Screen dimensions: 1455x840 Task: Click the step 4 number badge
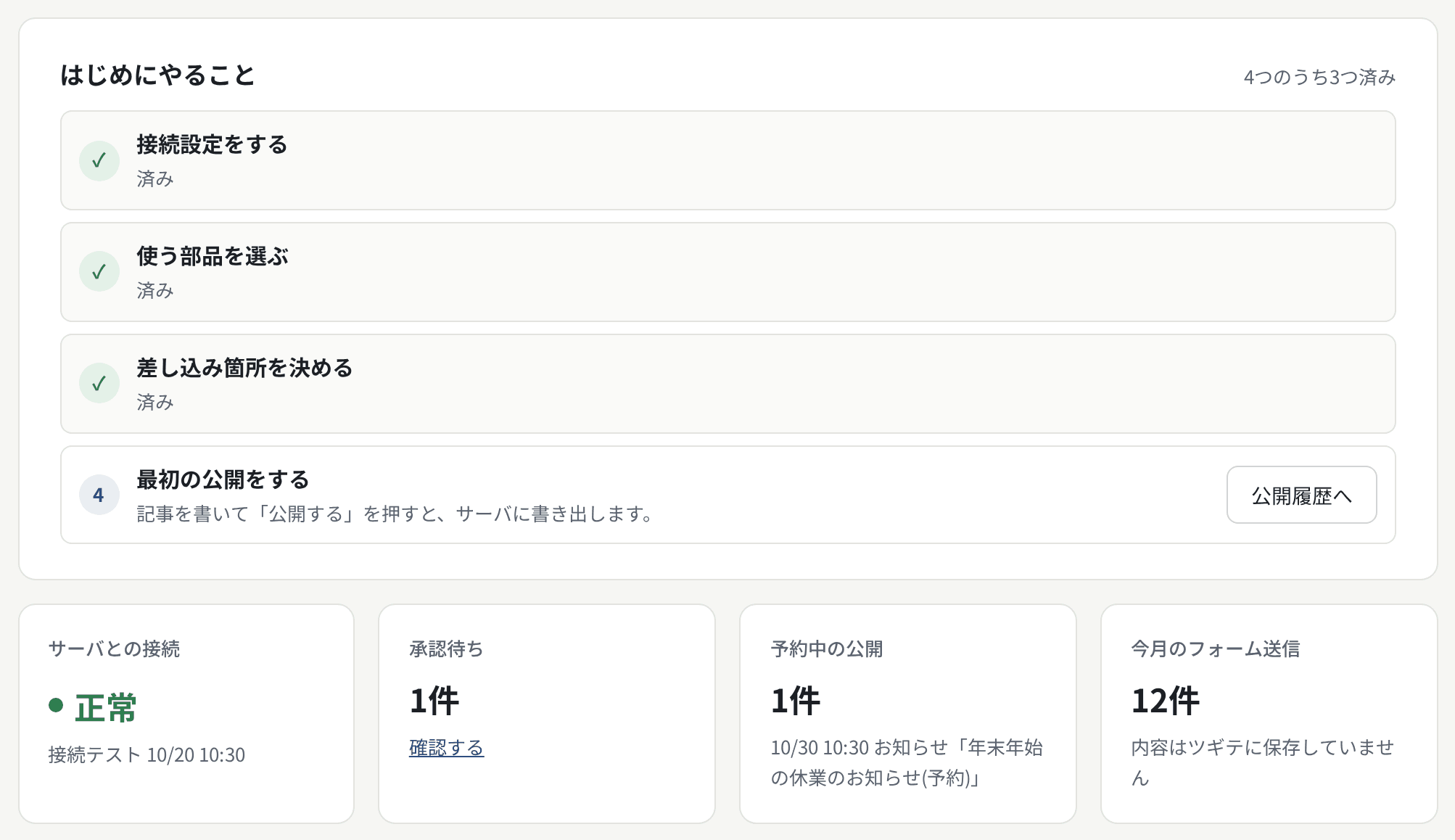[x=99, y=495]
